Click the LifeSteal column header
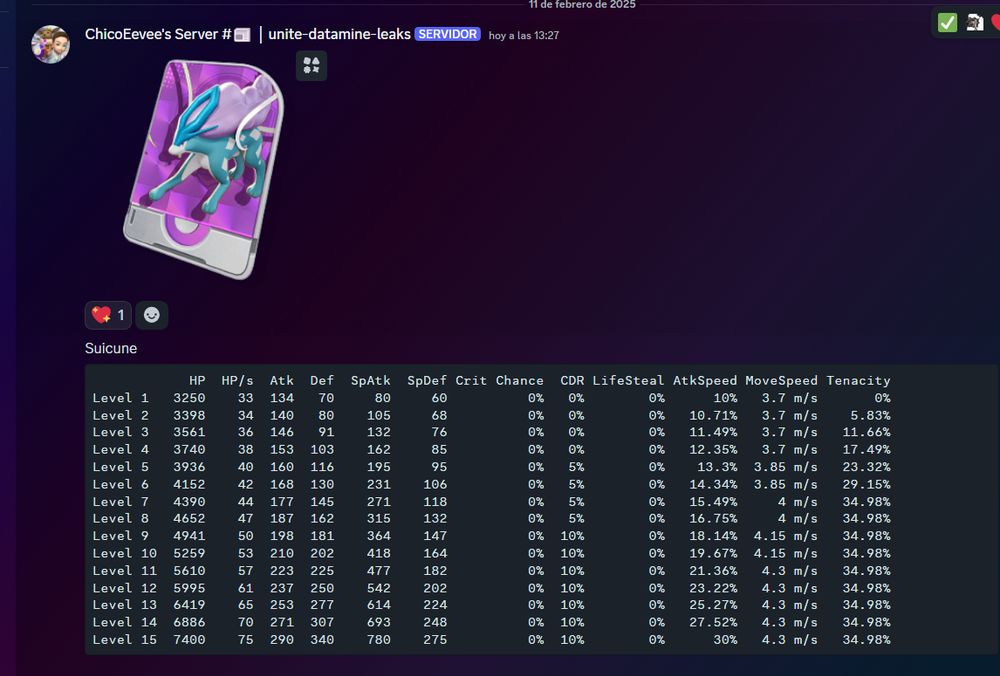This screenshot has height=676, width=1000. point(628,381)
